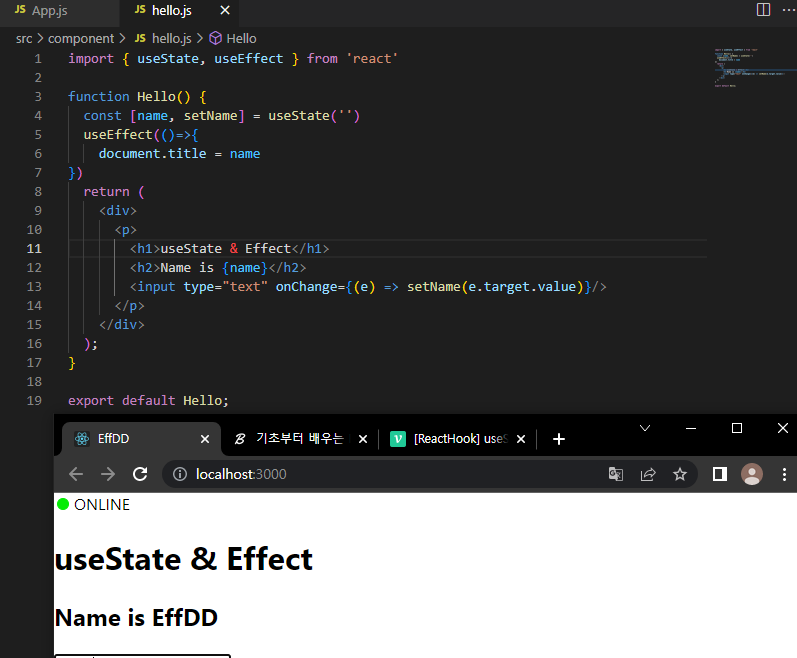Click document.title on line 6
Image resolution: width=797 pixels, height=658 pixels.
[x=152, y=154]
